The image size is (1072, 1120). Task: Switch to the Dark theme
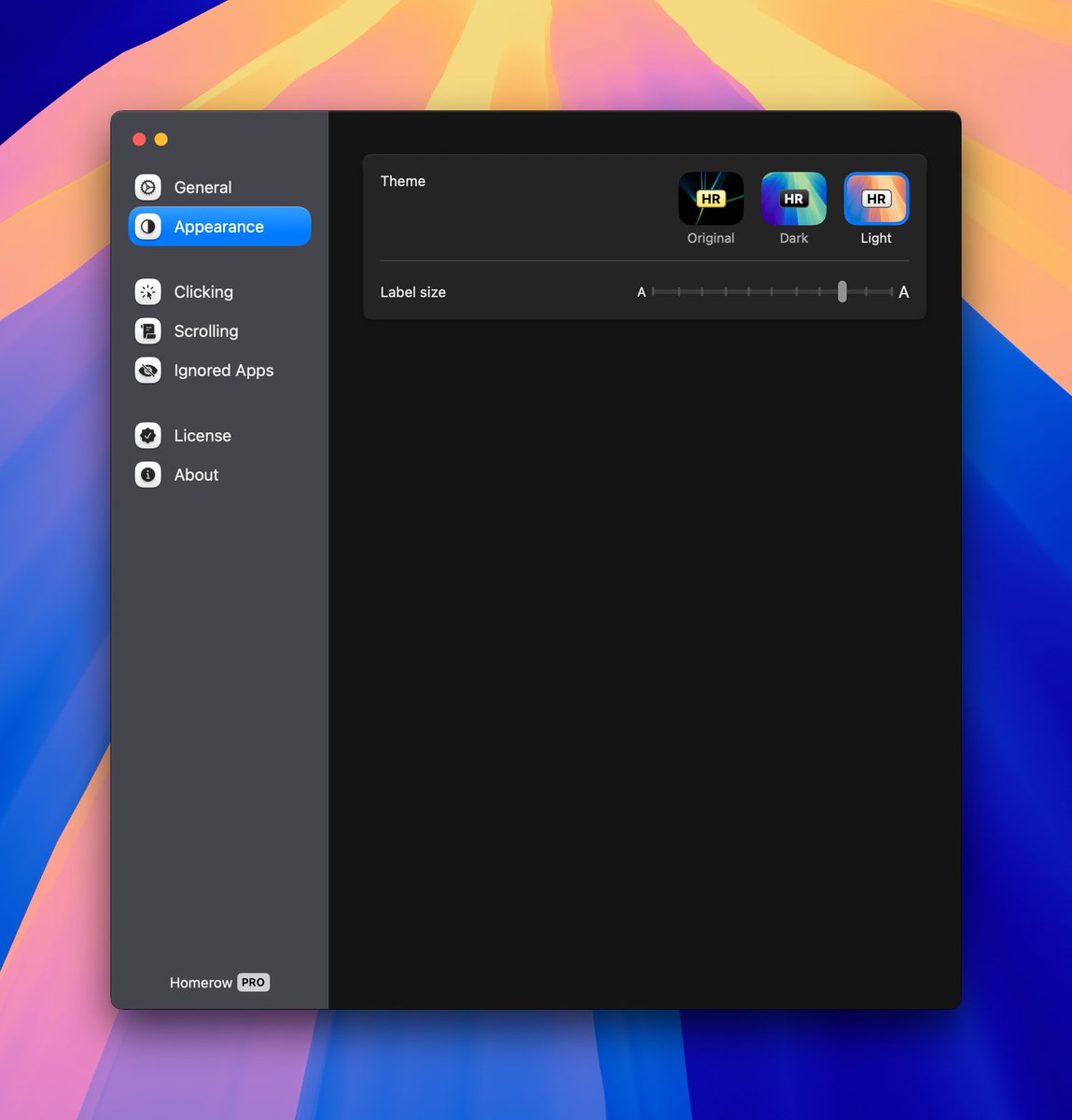(x=793, y=198)
